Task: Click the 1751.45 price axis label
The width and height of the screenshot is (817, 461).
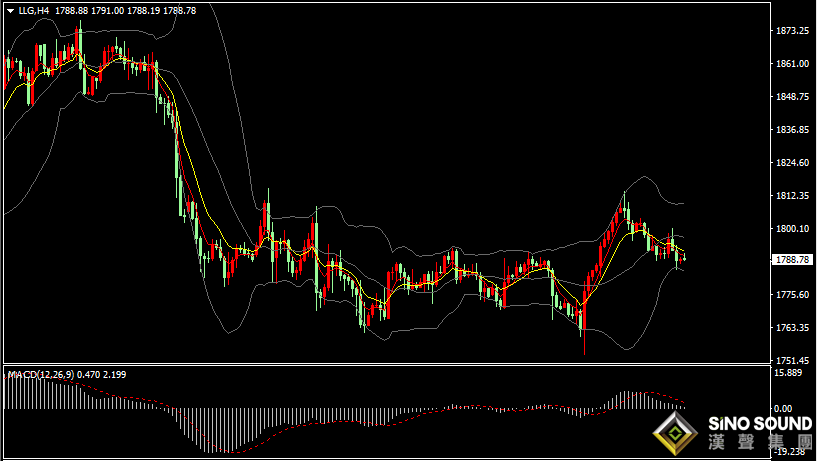Action: [x=792, y=360]
